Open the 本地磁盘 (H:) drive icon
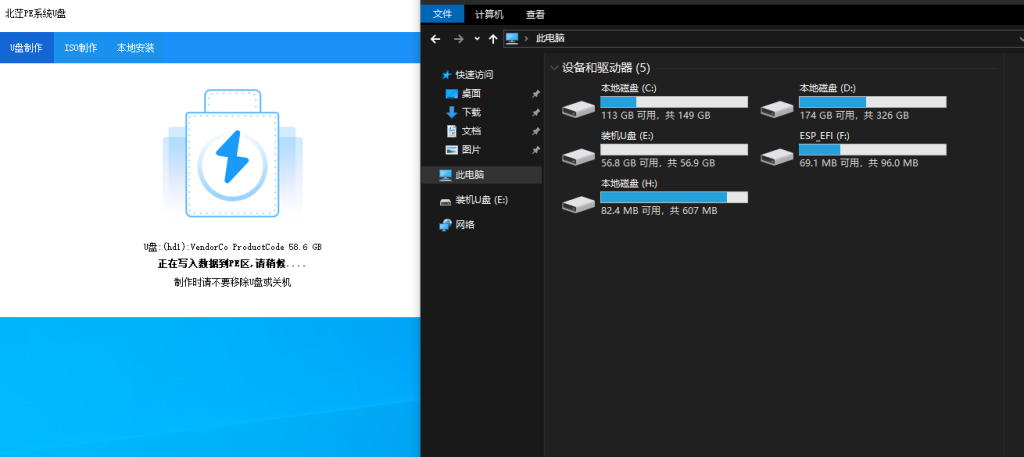1024x457 pixels. 578,204
